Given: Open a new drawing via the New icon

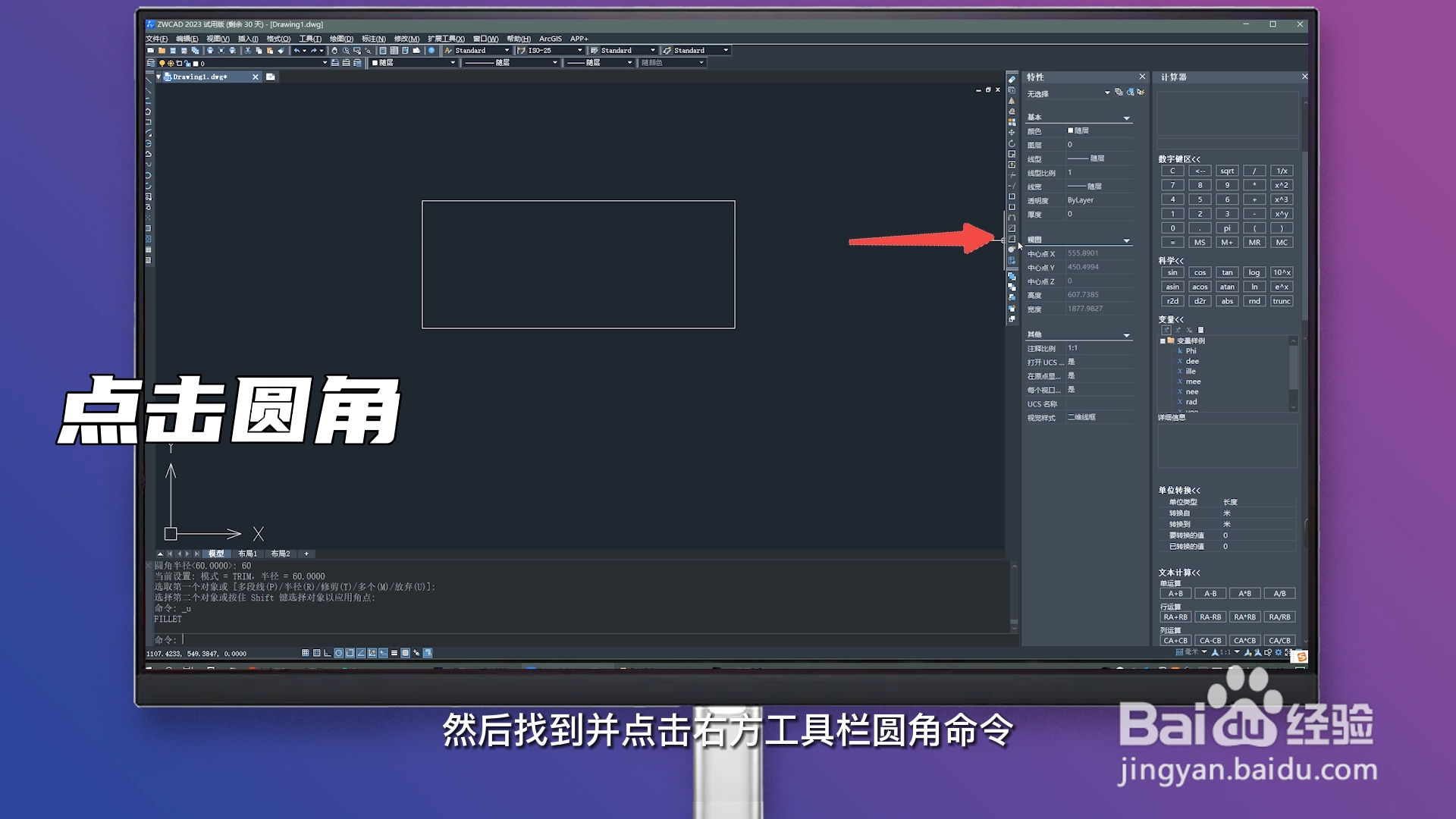Looking at the screenshot, I should [x=151, y=50].
